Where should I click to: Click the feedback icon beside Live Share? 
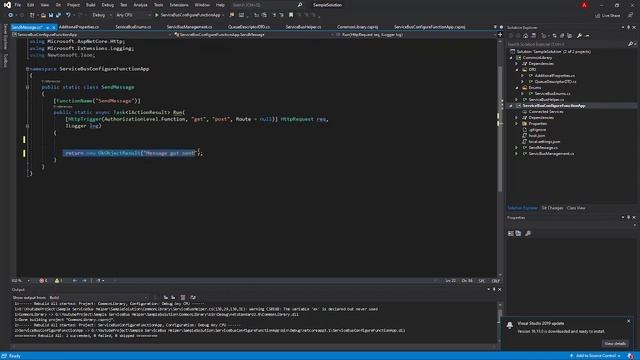(x=631, y=16)
